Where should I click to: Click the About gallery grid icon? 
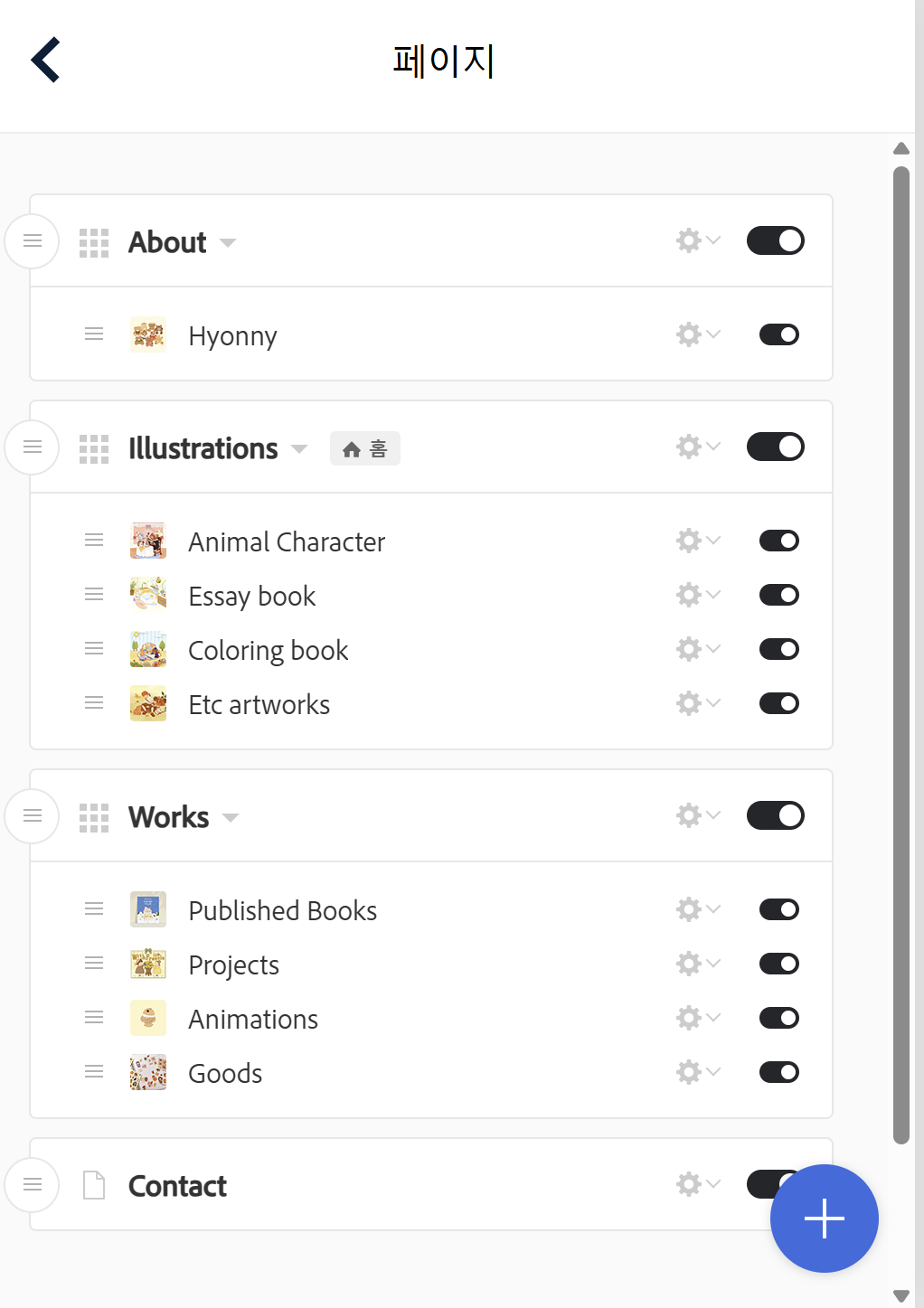point(94,242)
